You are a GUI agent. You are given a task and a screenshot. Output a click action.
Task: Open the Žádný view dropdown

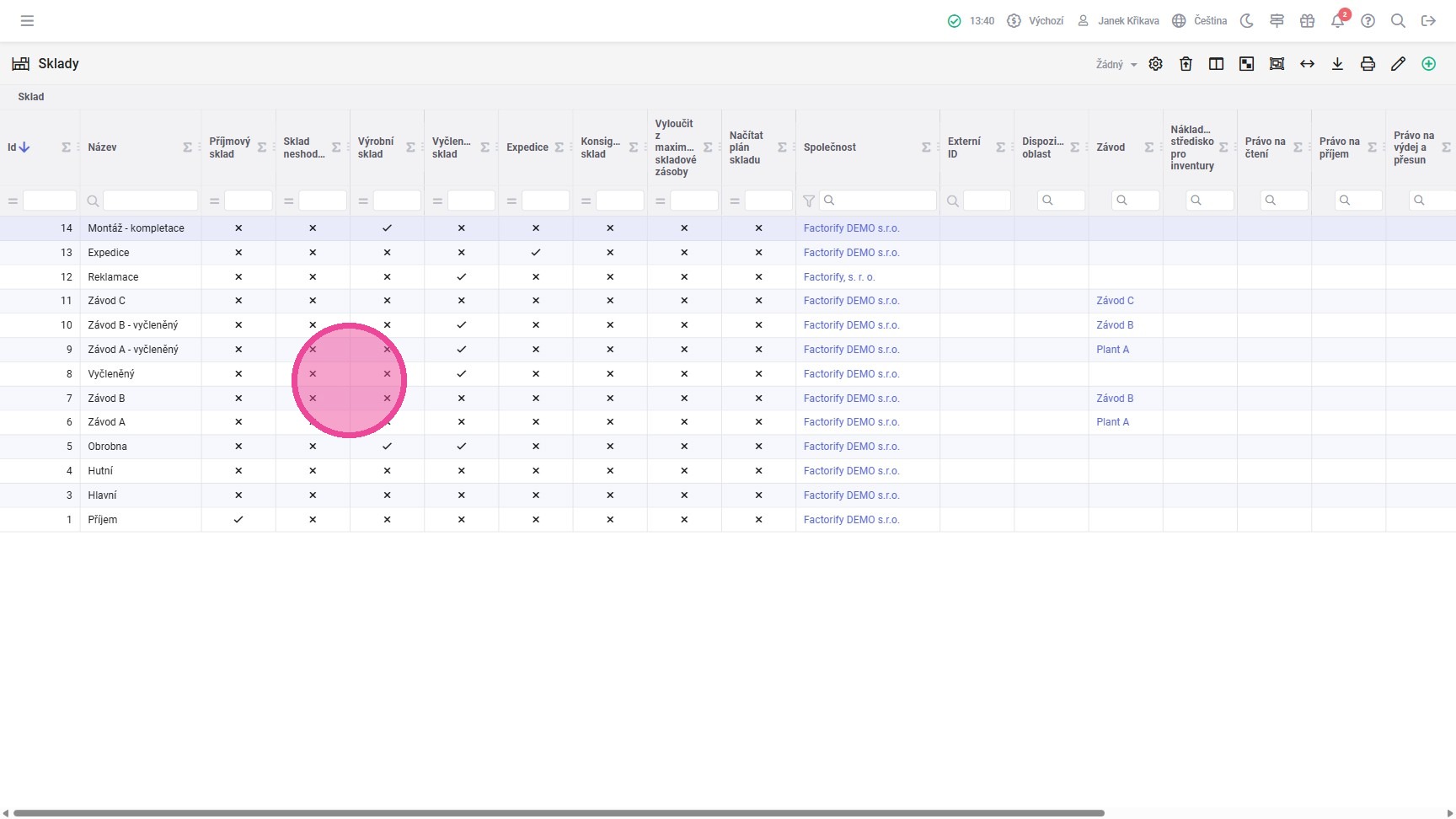pos(1116,65)
